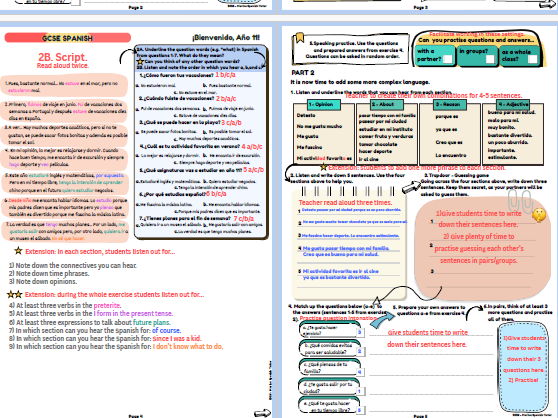
Task: Click the red text 'Practise question intonation'
Action: (338, 318)
